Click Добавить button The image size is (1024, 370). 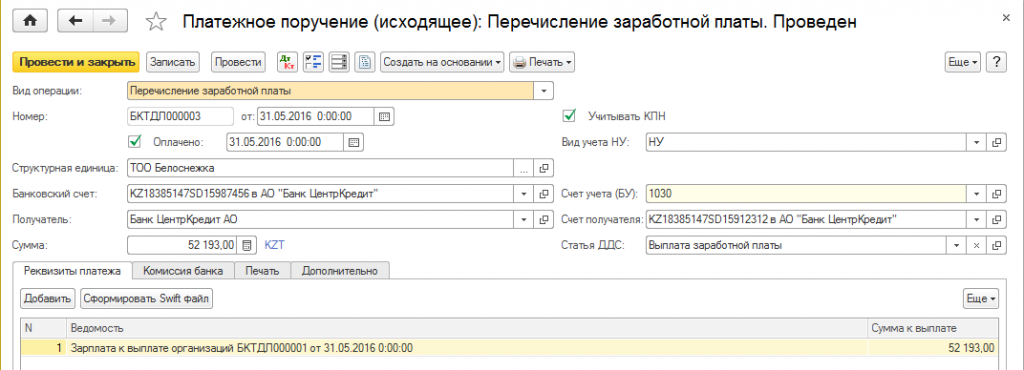click(48, 298)
